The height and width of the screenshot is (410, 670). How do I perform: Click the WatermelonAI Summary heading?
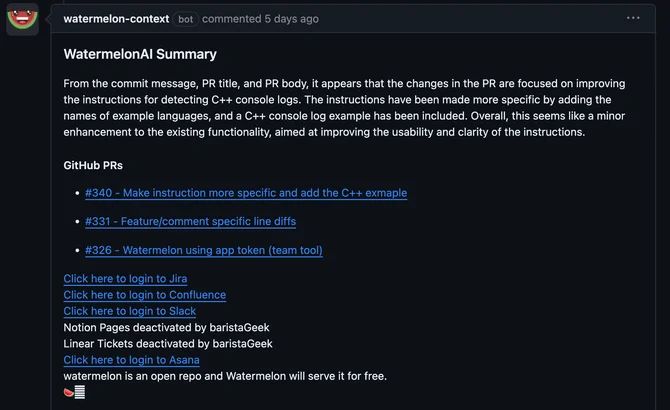pyautogui.click(x=139, y=54)
